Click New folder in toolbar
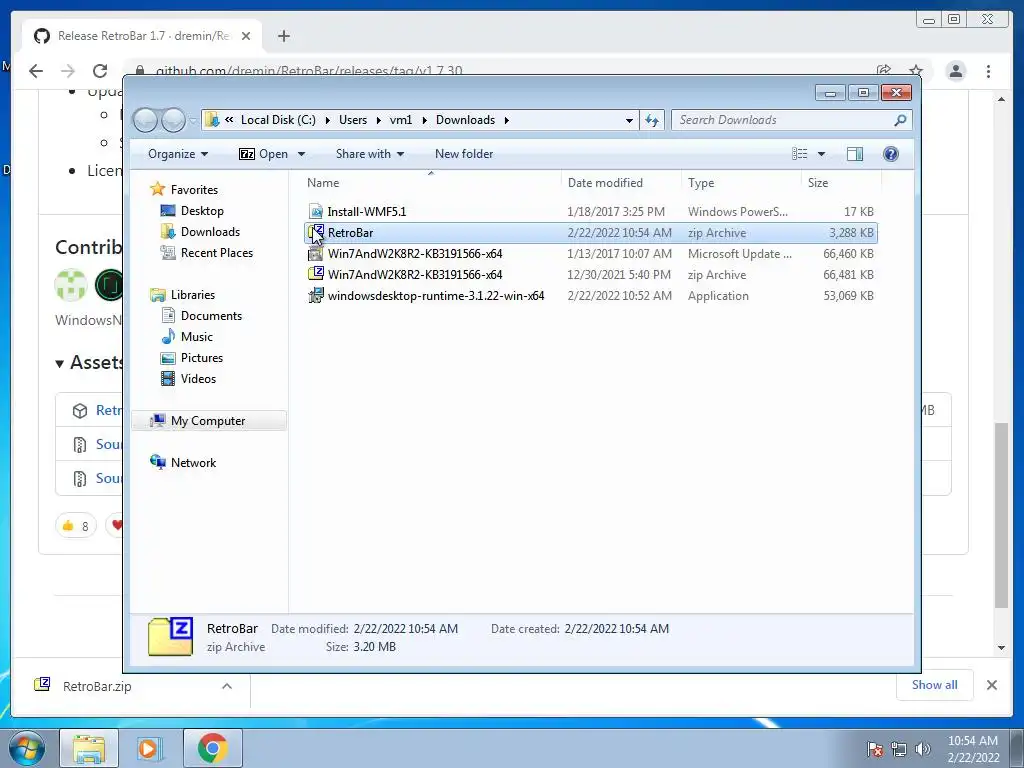The image size is (1024, 768). [x=464, y=153]
